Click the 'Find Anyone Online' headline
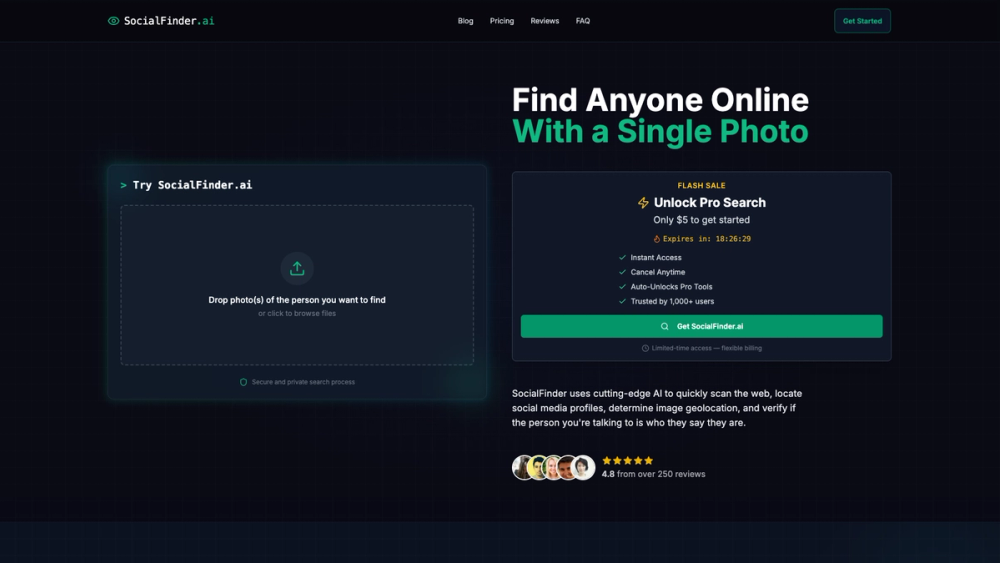Image resolution: width=1000 pixels, height=563 pixels. (660, 100)
